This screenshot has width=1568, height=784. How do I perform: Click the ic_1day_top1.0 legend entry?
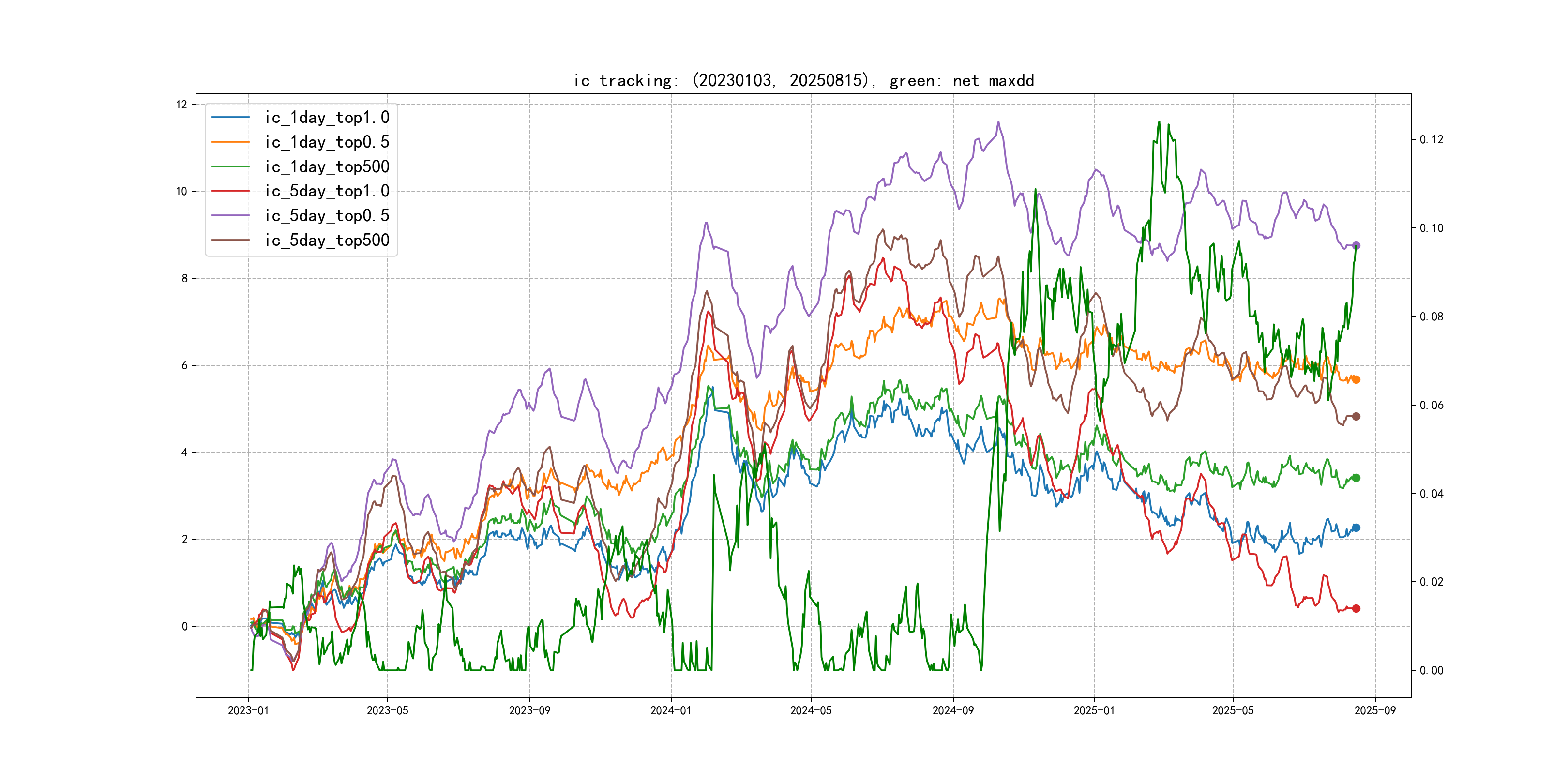[x=327, y=118]
